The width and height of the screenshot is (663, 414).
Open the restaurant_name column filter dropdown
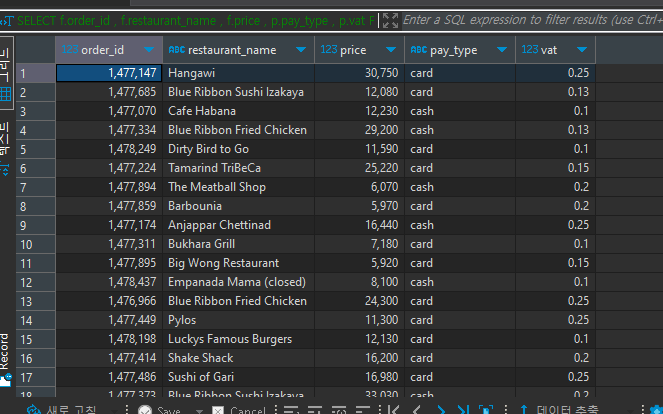[x=301, y=50]
